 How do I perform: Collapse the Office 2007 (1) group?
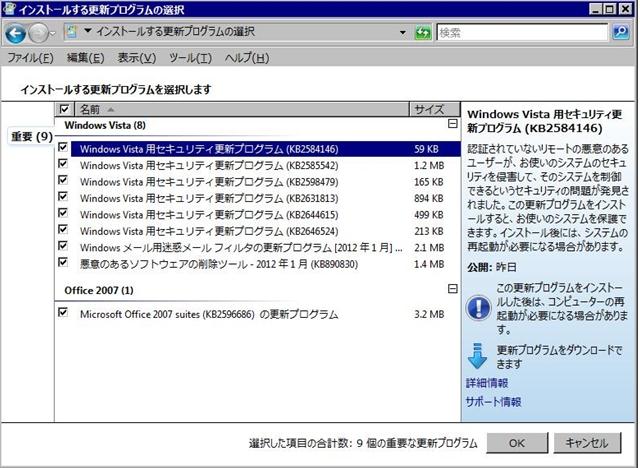tap(453, 289)
